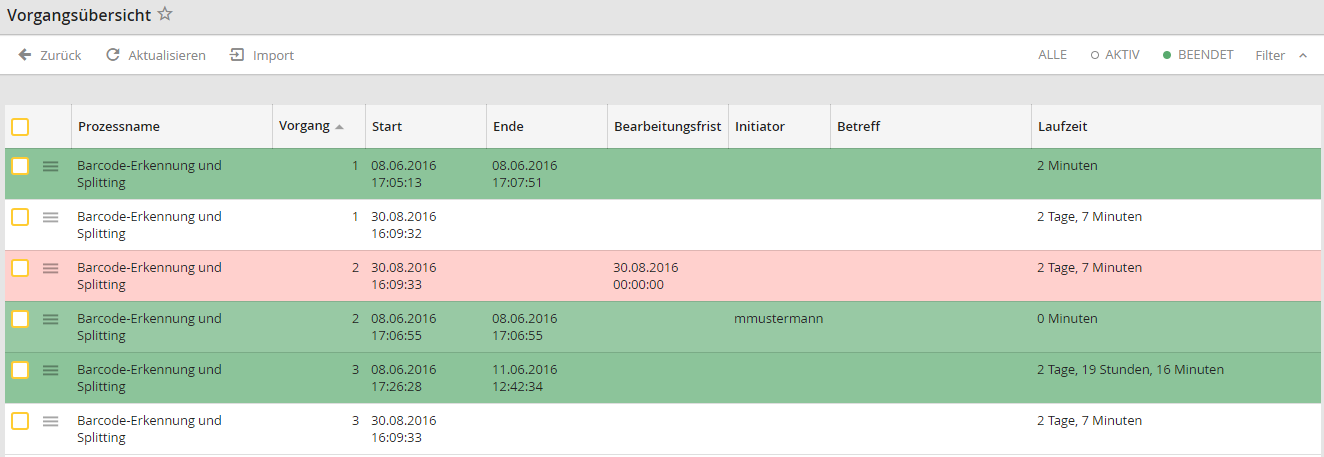Click the favorite star next to Vorgangsübersicht
This screenshot has height=457, width=1324.
165,14
